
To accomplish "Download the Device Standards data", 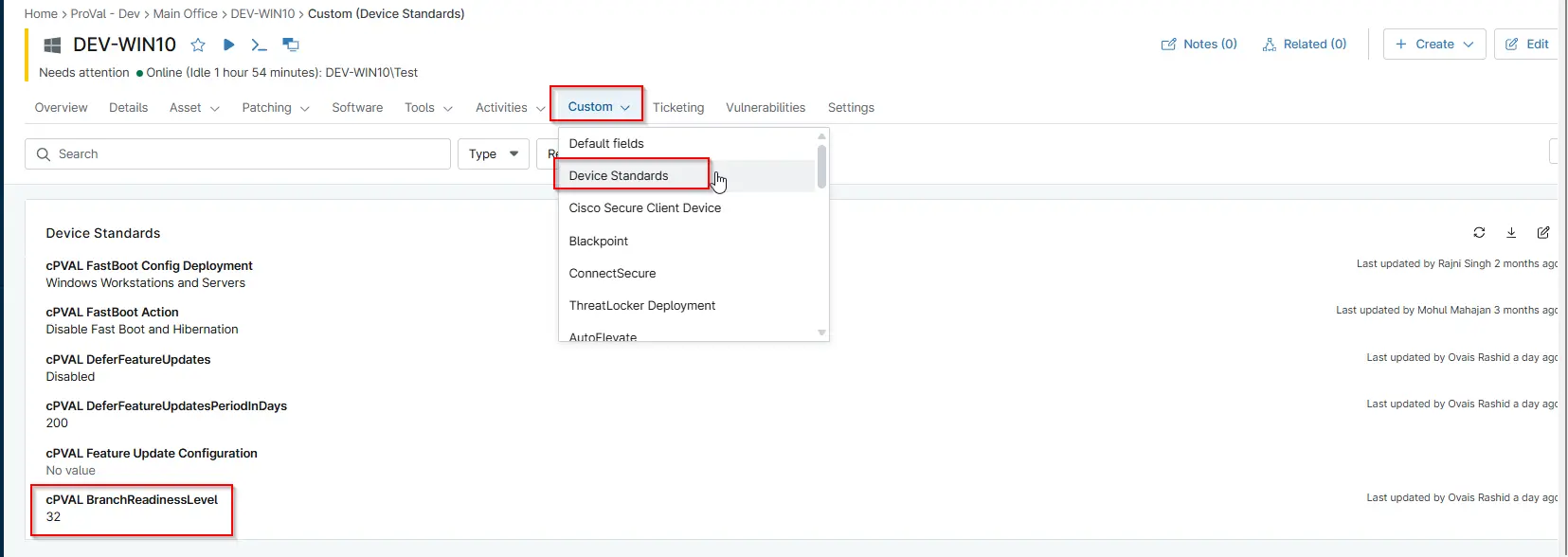I will point(1511,232).
